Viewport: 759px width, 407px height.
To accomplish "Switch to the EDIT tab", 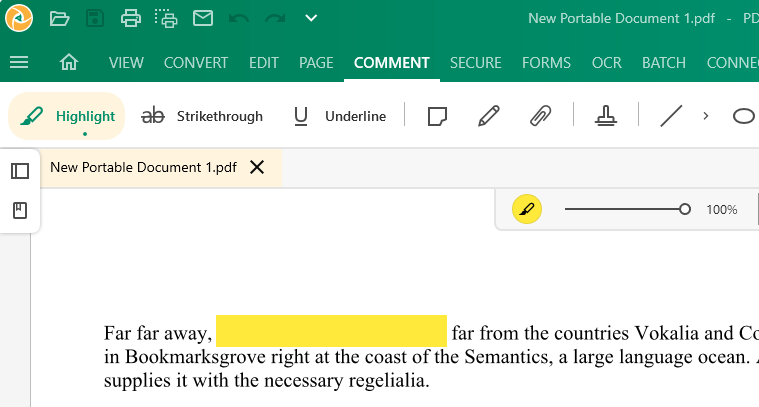I will point(264,63).
